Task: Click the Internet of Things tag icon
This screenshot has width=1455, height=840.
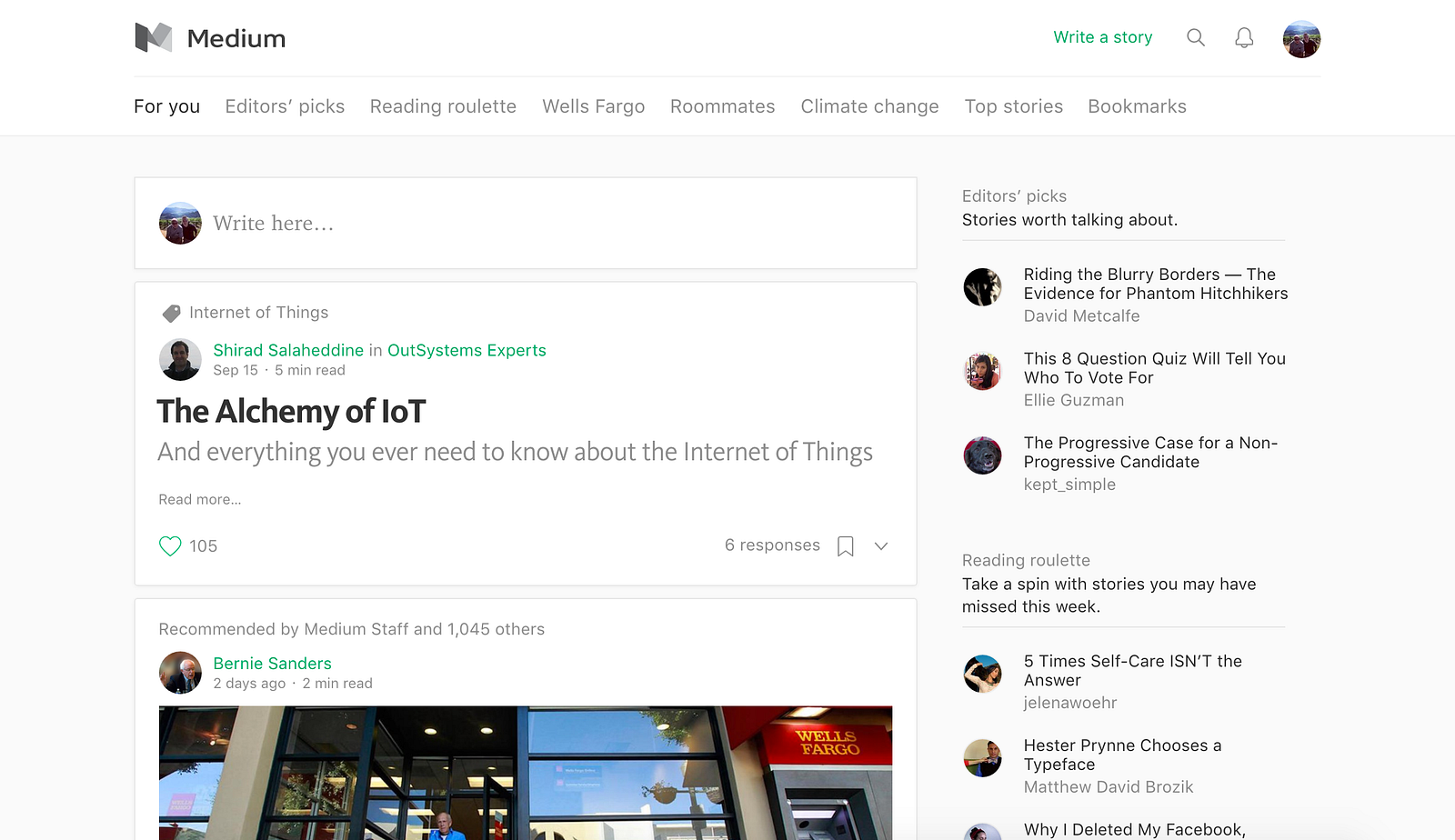Action: [x=171, y=313]
